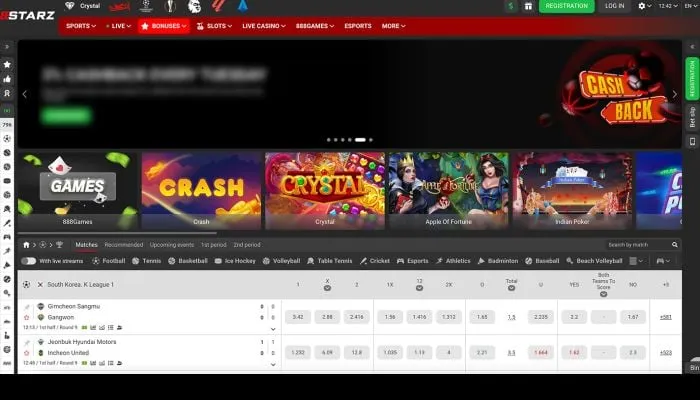The image size is (700, 400).
Task: Open the Apple Of Fortune game thumbnail
Action: pyautogui.click(x=449, y=191)
